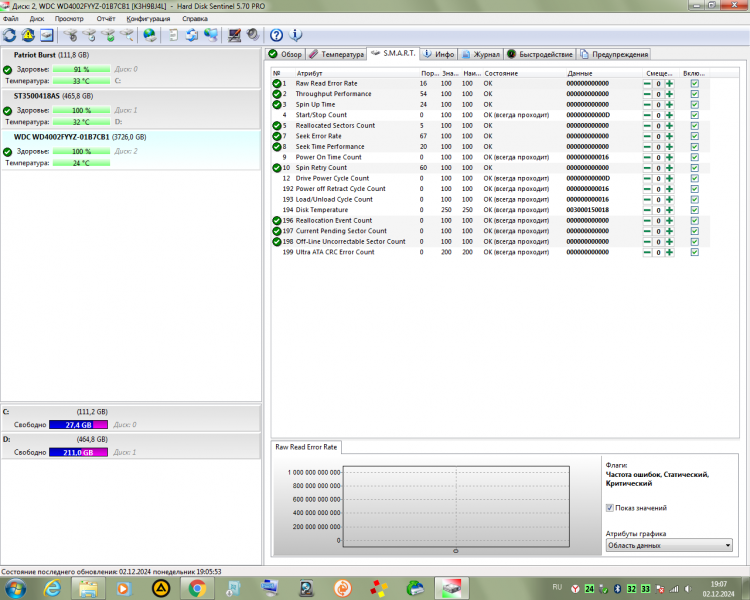
Task: Click the green status icon of Reallocated Sectors Count
Action: [276, 125]
